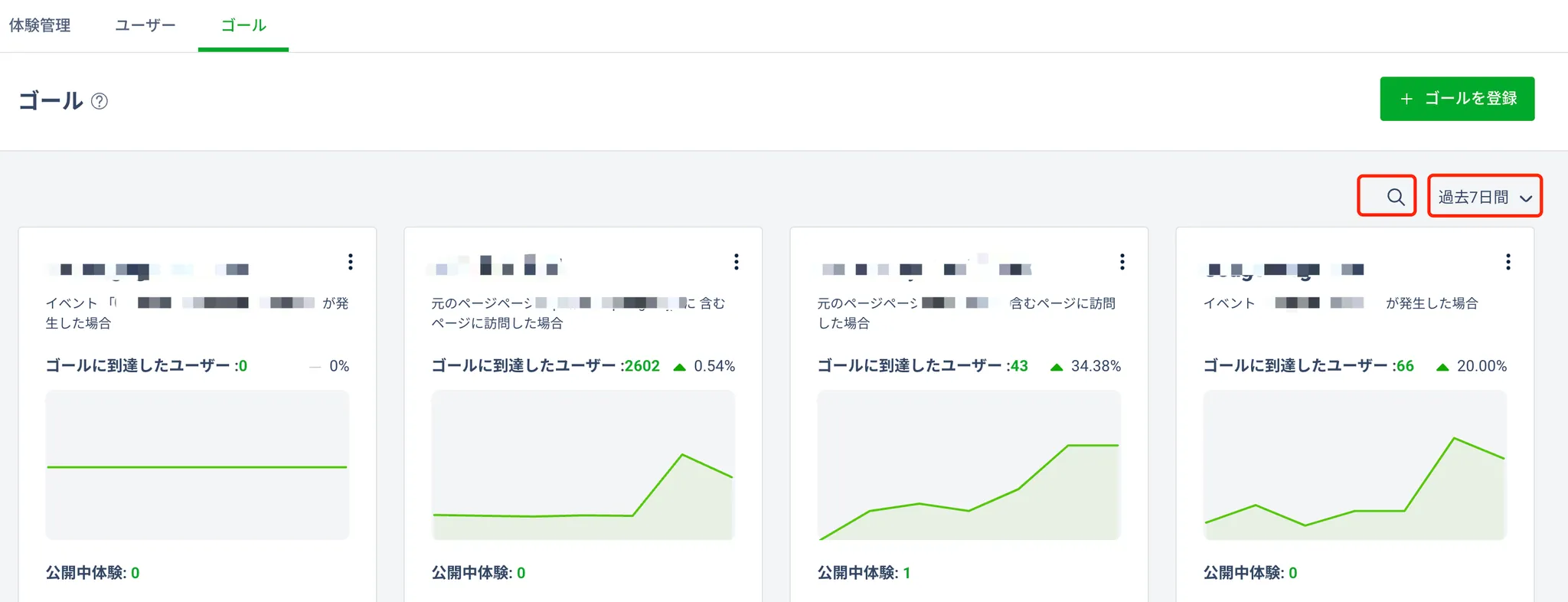Open three-dot menu on the 43 users card

1122,262
